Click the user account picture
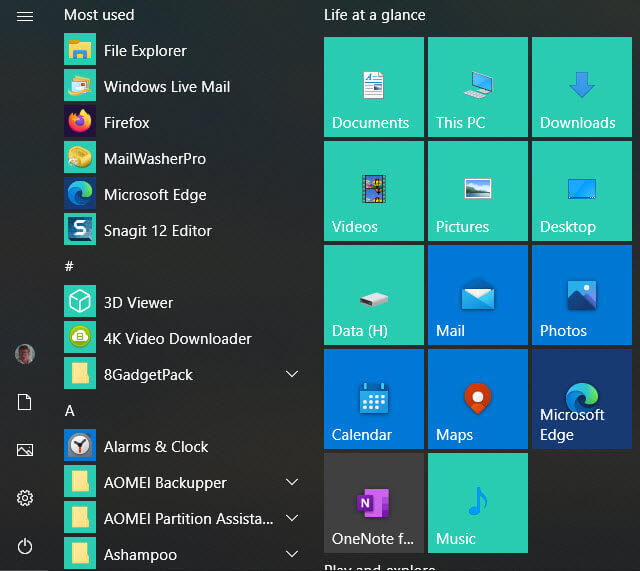The width and height of the screenshot is (640, 571). (25, 354)
